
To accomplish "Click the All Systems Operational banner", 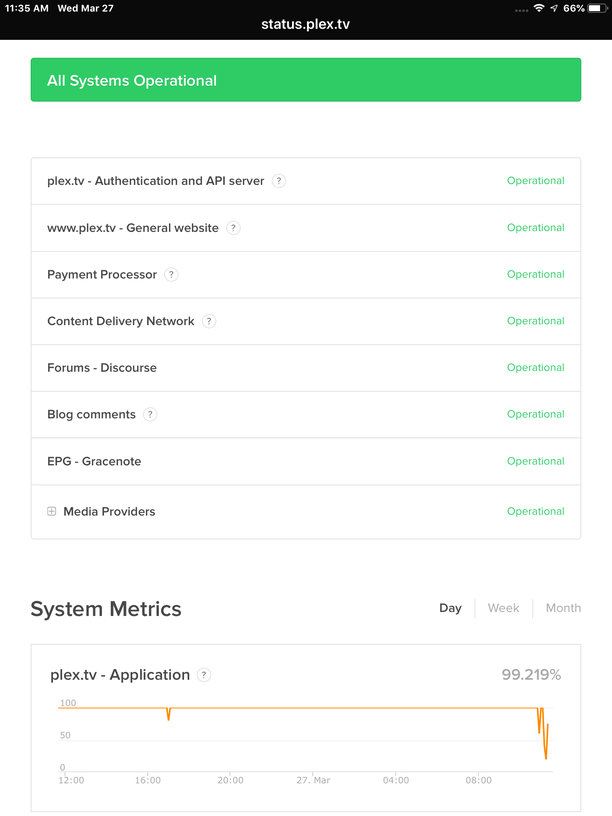I will click(306, 80).
